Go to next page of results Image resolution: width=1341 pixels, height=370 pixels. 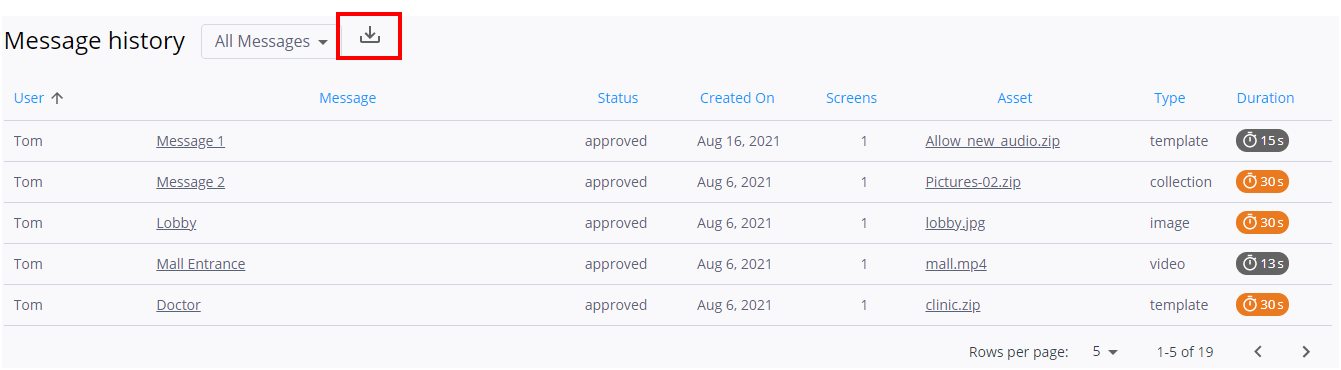1306,352
